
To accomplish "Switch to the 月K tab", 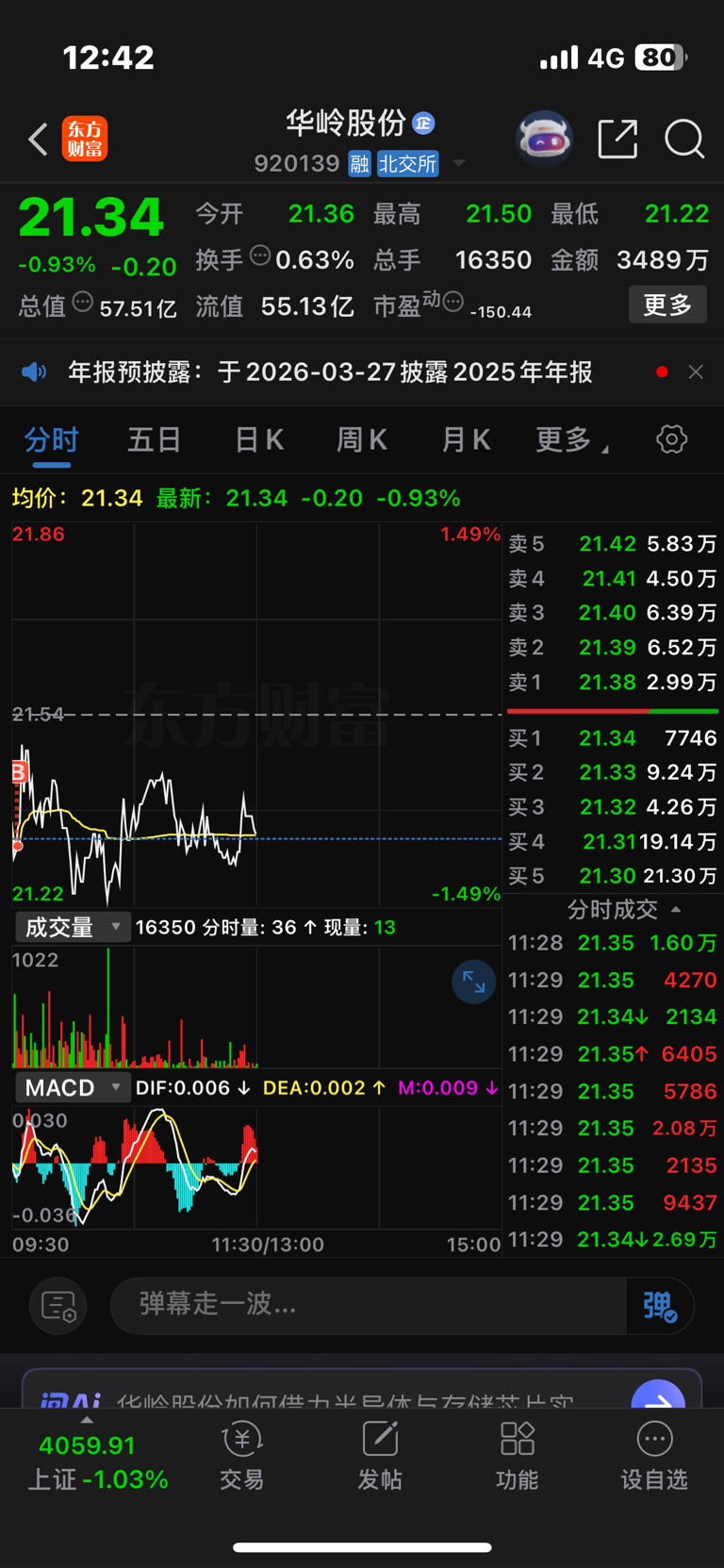I will coord(466,440).
